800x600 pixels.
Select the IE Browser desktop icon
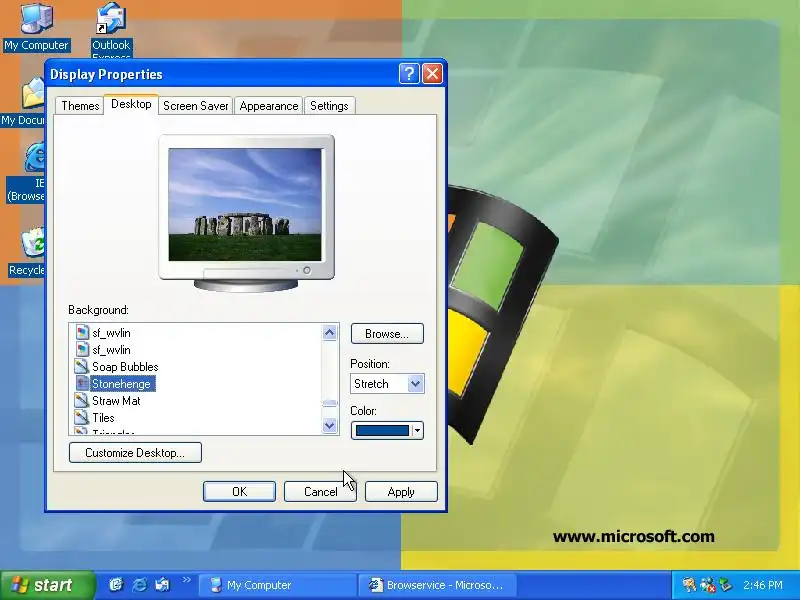27,173
